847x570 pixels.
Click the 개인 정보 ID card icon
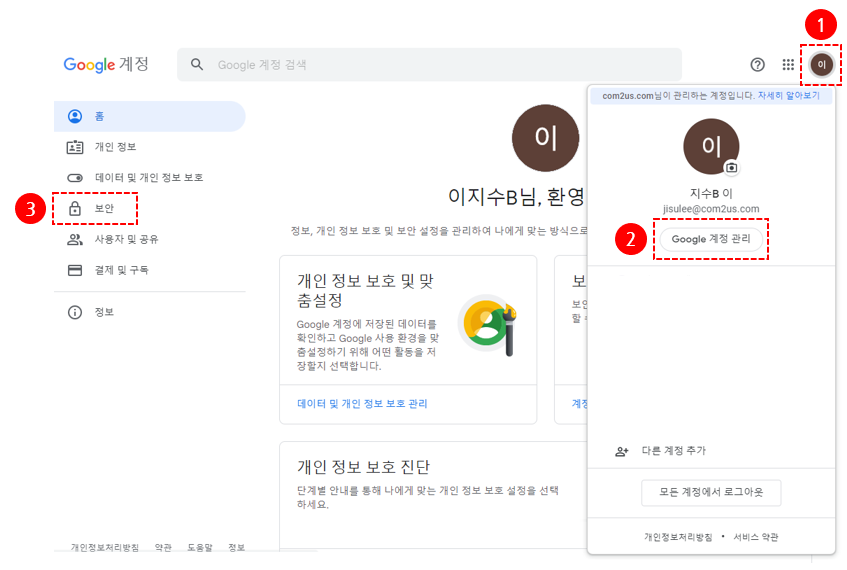(x=75, y=147)
